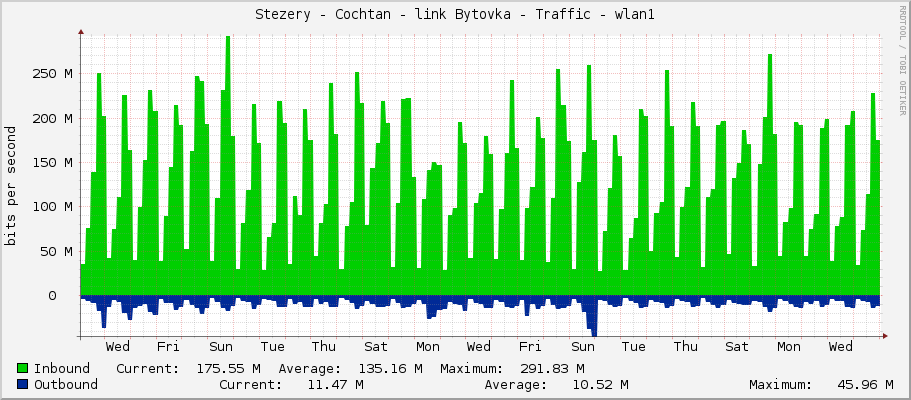
Task: Click the 'bits per second' axis title
Action: click(x=10, y=186)
